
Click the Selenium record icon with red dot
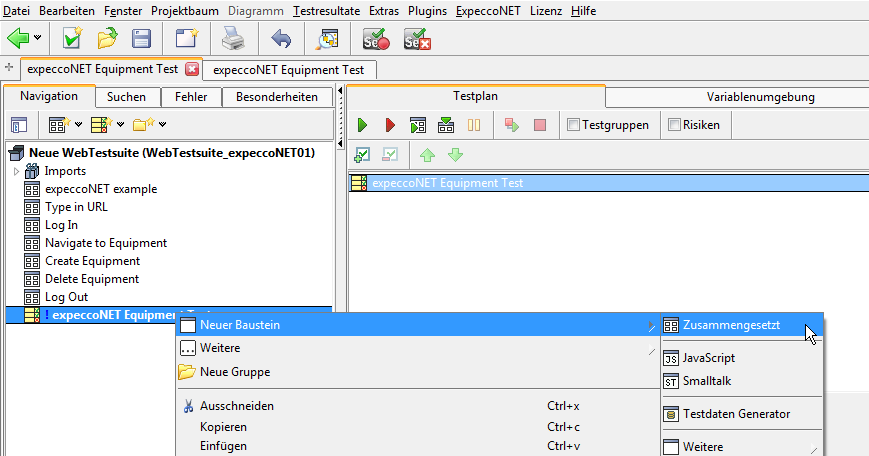pyautogui.click(x=376, y=39)
